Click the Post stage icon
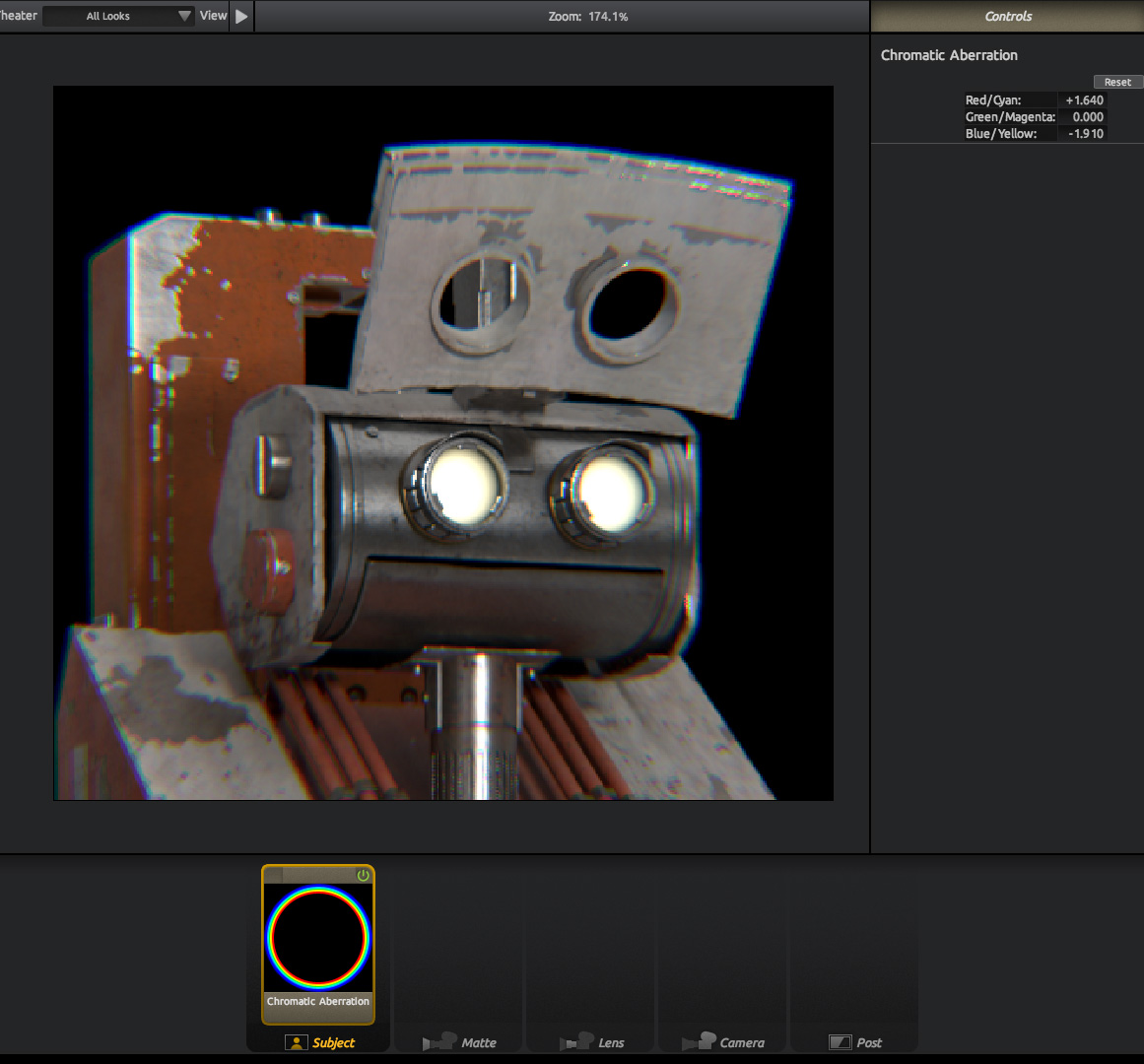Image resolution: width=1144 pixels, height=1064 pixels. pos(840,1042)
